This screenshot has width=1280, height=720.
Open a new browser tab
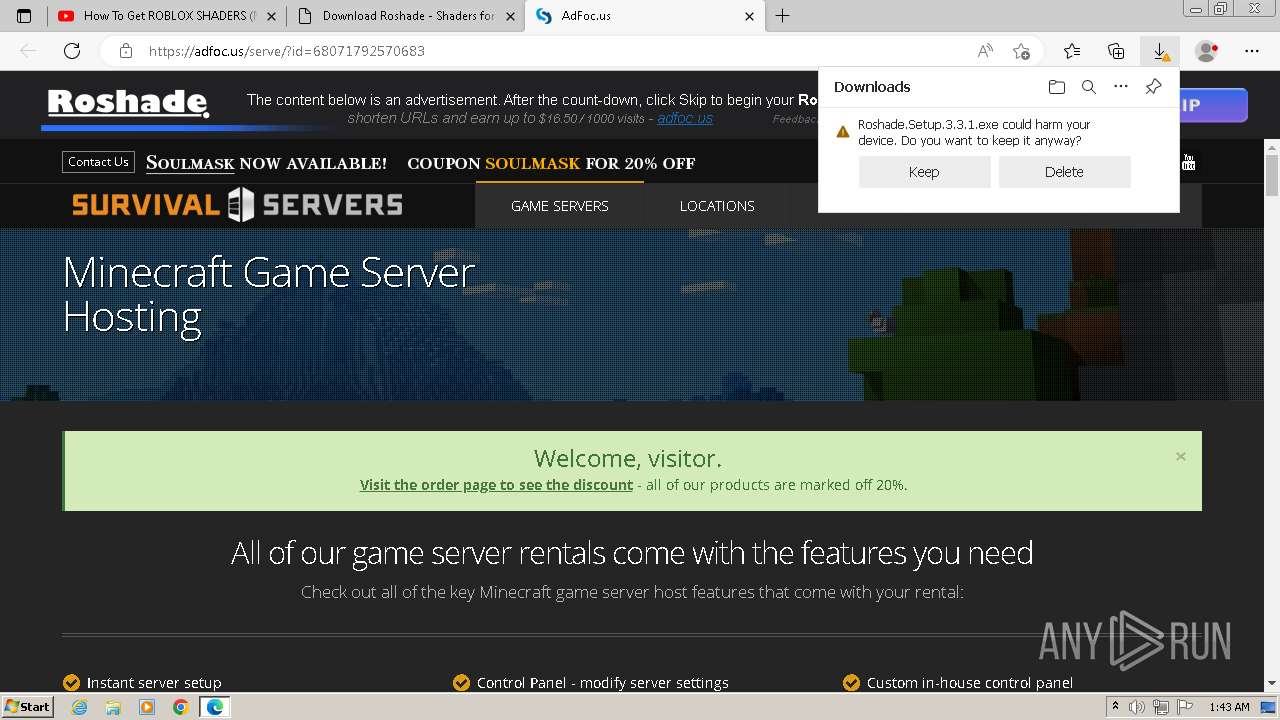pyautogui.click(x=782, y=16)
